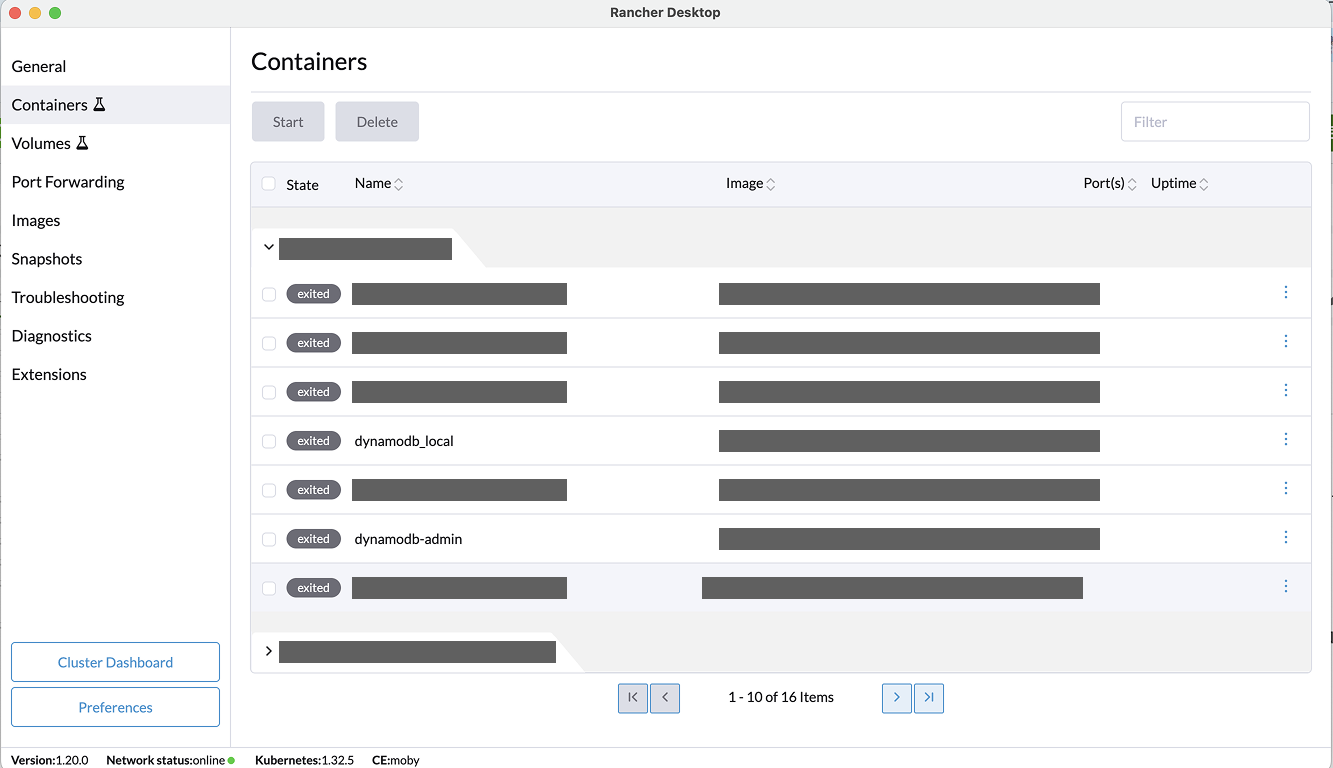
Task: Click the green network status indicator
Action: pyautogui.click(x=231, y=761)
